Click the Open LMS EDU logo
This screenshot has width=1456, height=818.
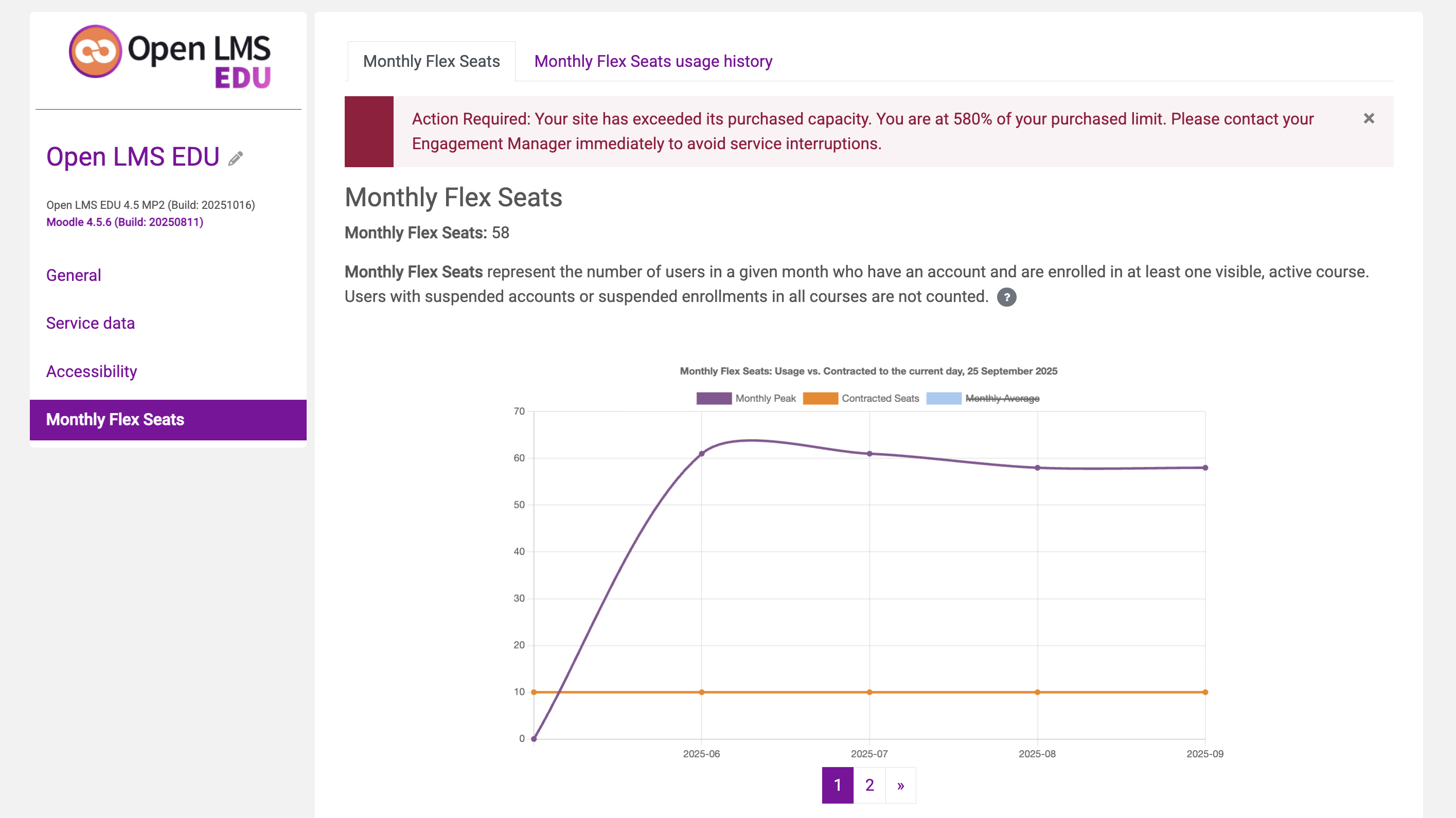click(170, 57)
